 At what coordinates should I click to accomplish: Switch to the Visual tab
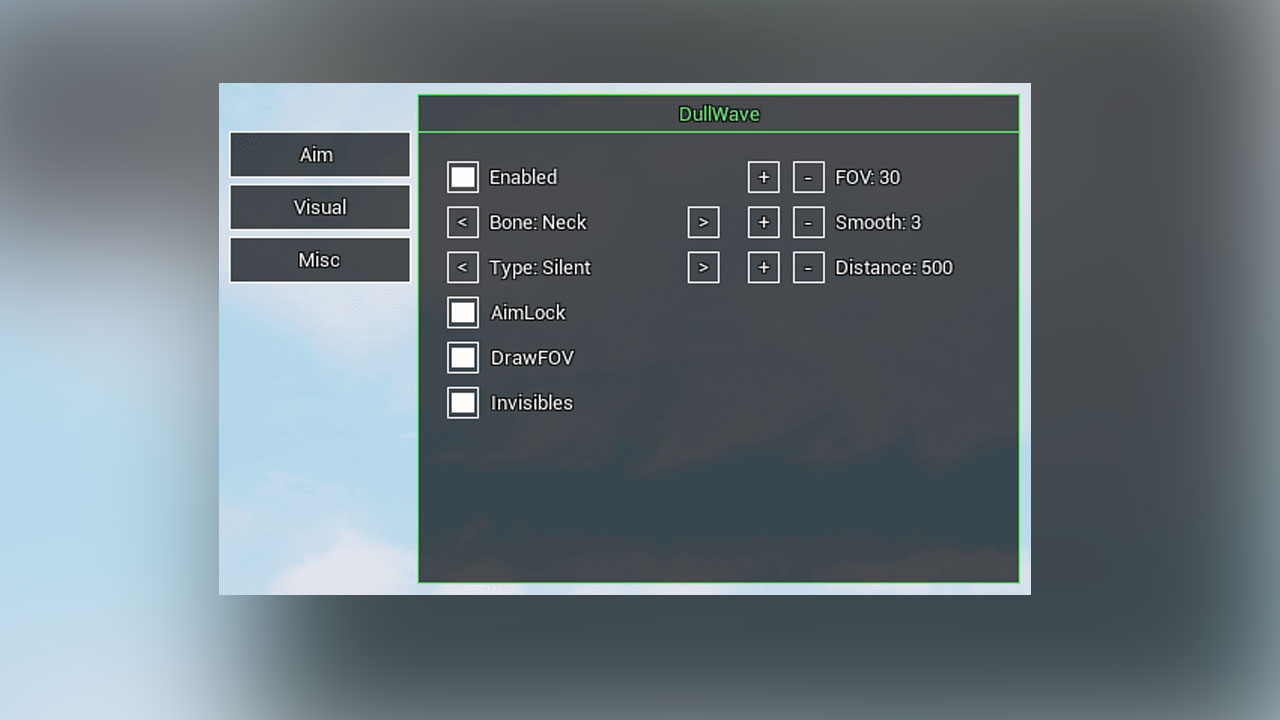[319, 207]
